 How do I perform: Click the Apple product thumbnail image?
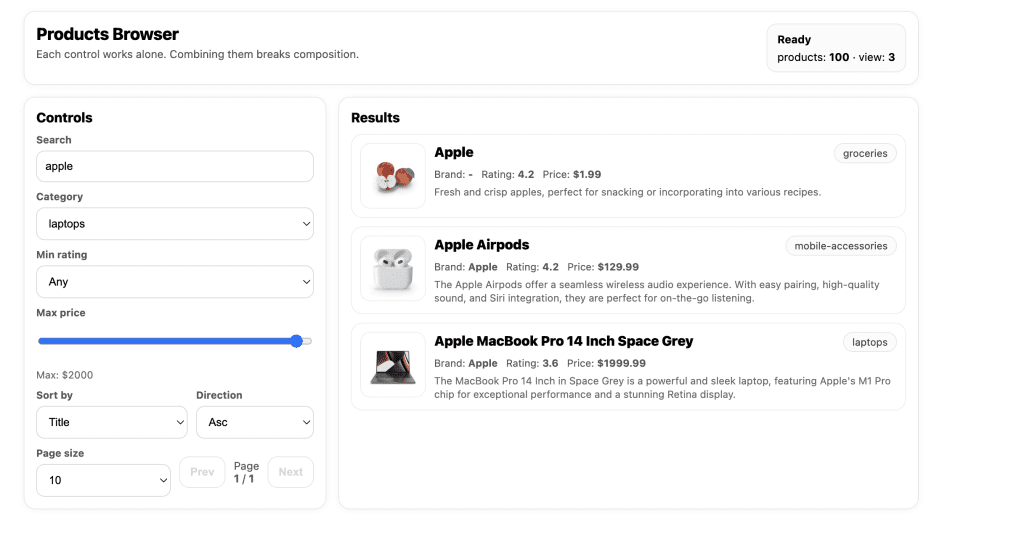393,176
